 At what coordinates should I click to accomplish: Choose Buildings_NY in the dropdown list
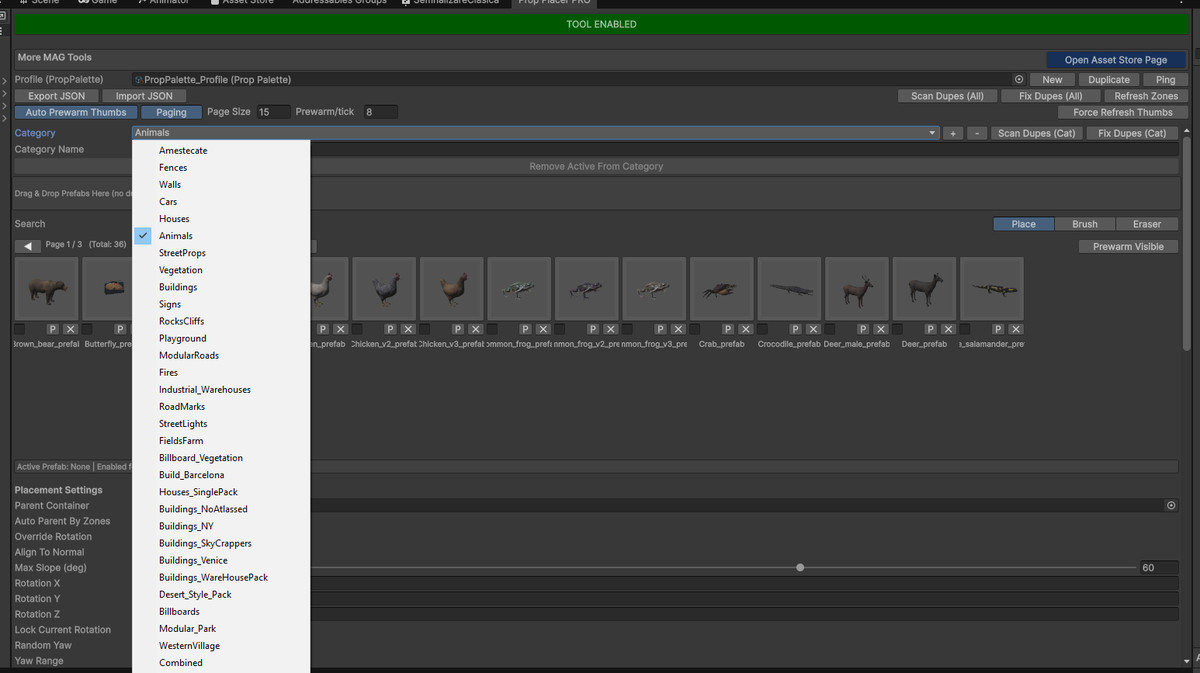(x=186, y=526)
